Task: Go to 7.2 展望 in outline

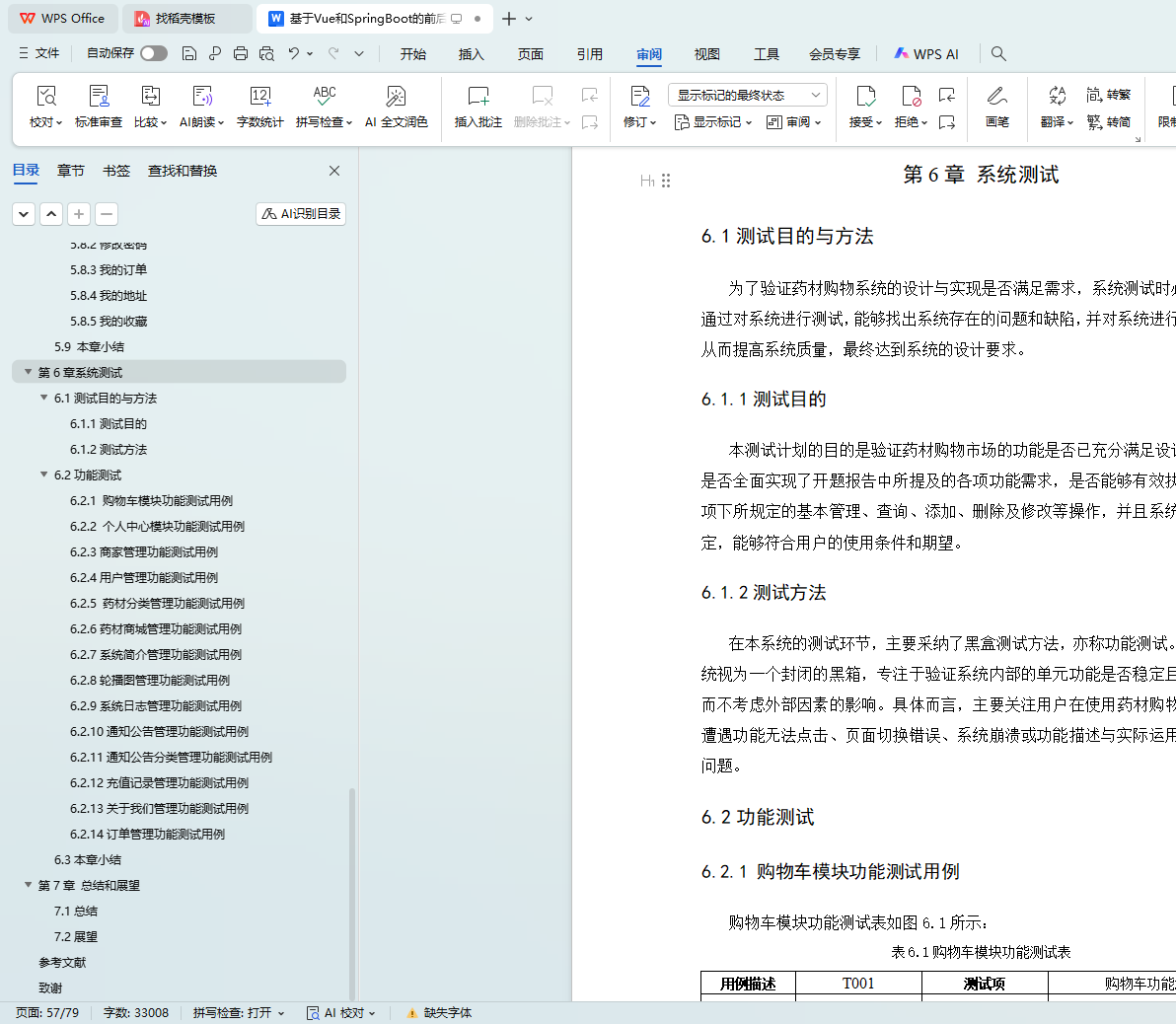Action: coord(75,937)
